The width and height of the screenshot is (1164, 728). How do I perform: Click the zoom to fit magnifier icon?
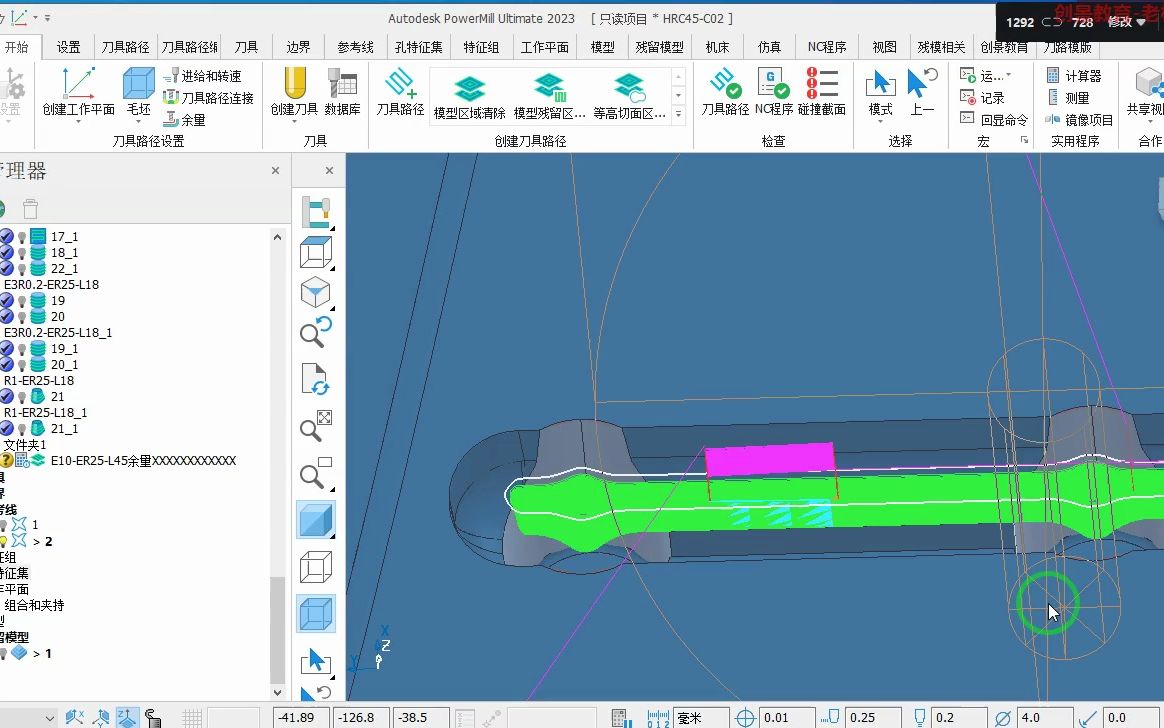point(316,427)
